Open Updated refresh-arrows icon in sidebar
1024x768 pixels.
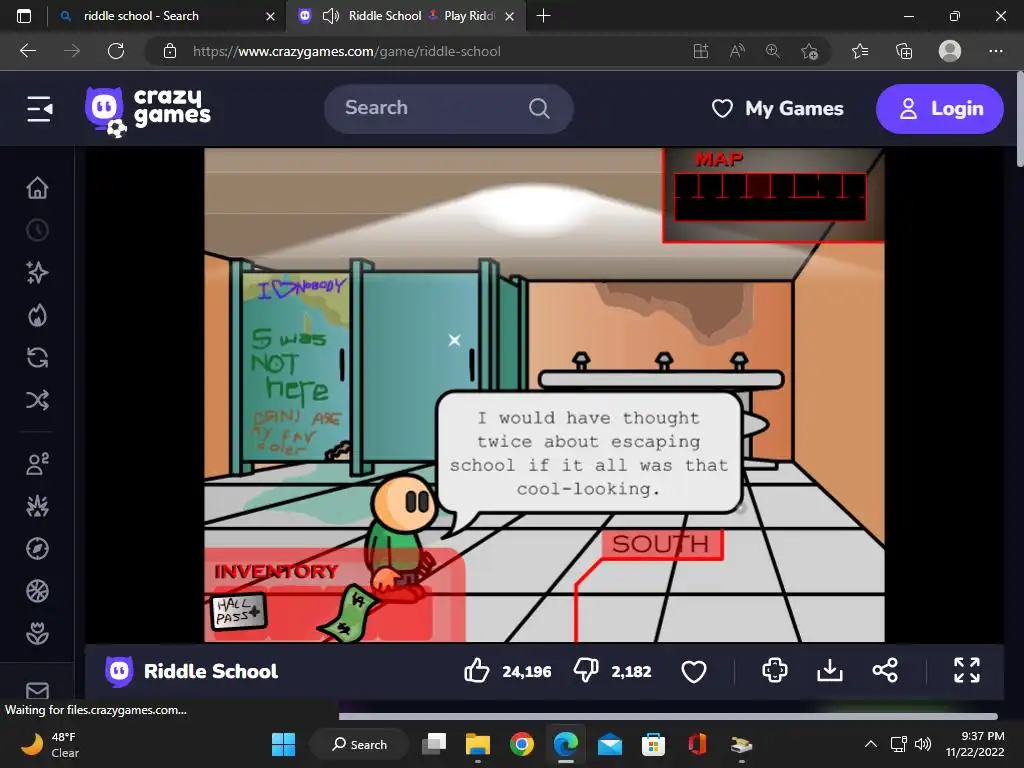click(x=37, y=358)
